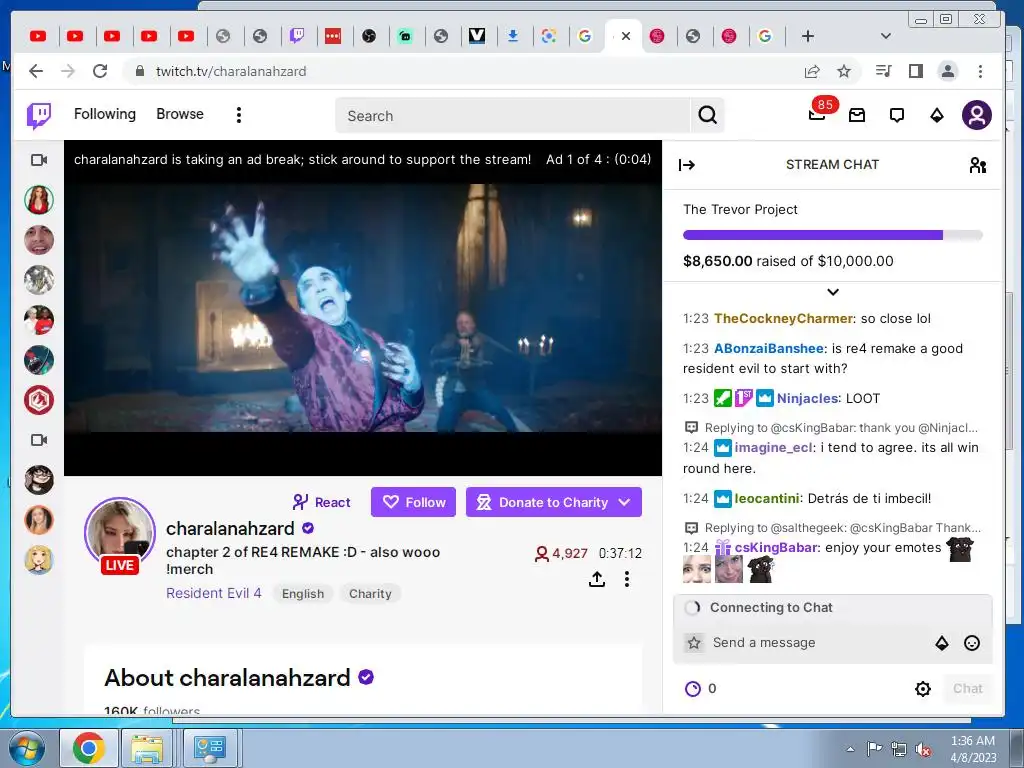Click the Browse nav link
This screenshot has height=768, width=1024.
tap(180, 114)
